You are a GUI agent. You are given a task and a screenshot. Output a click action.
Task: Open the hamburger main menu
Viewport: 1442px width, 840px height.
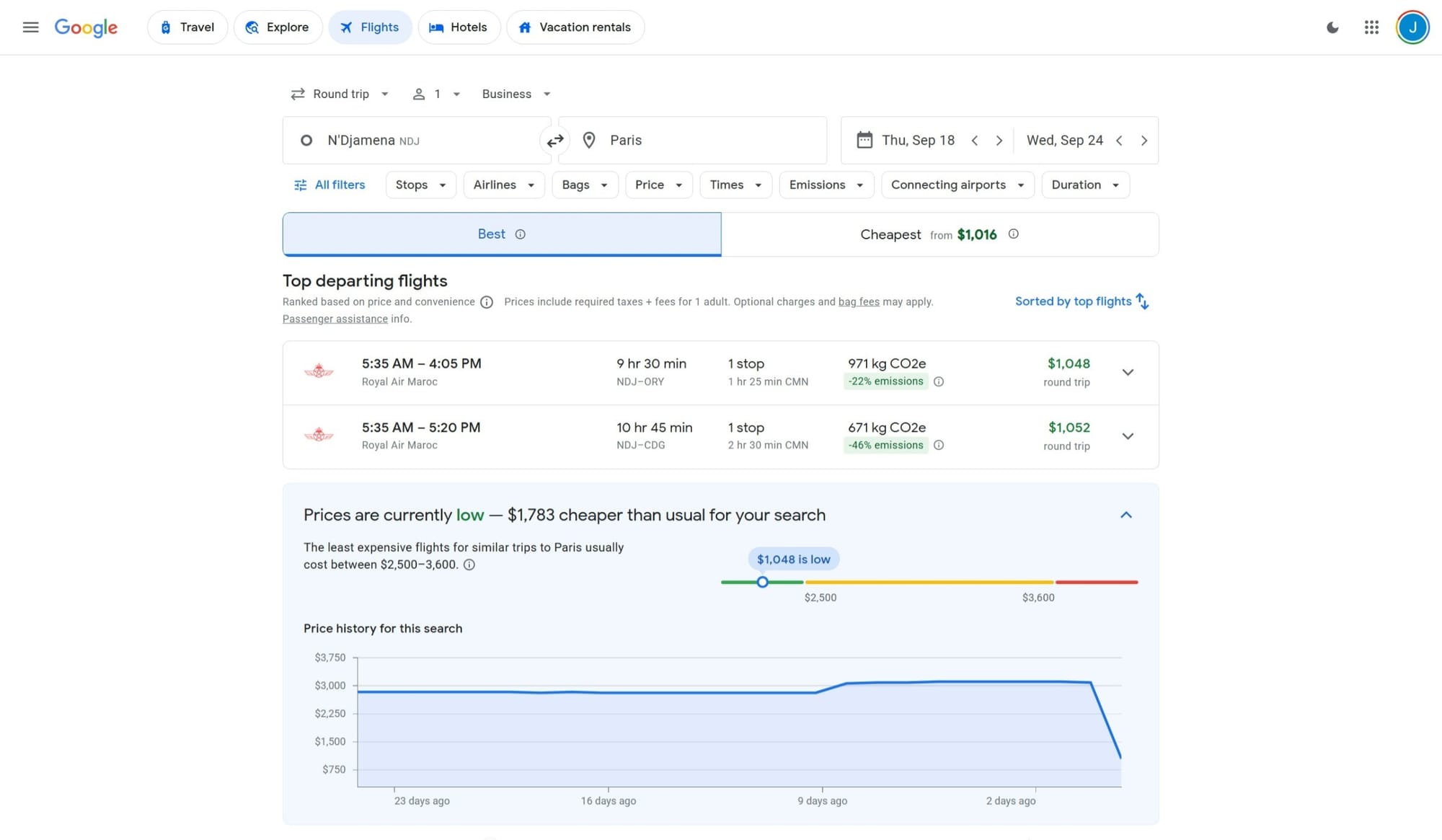coord(30,27)
